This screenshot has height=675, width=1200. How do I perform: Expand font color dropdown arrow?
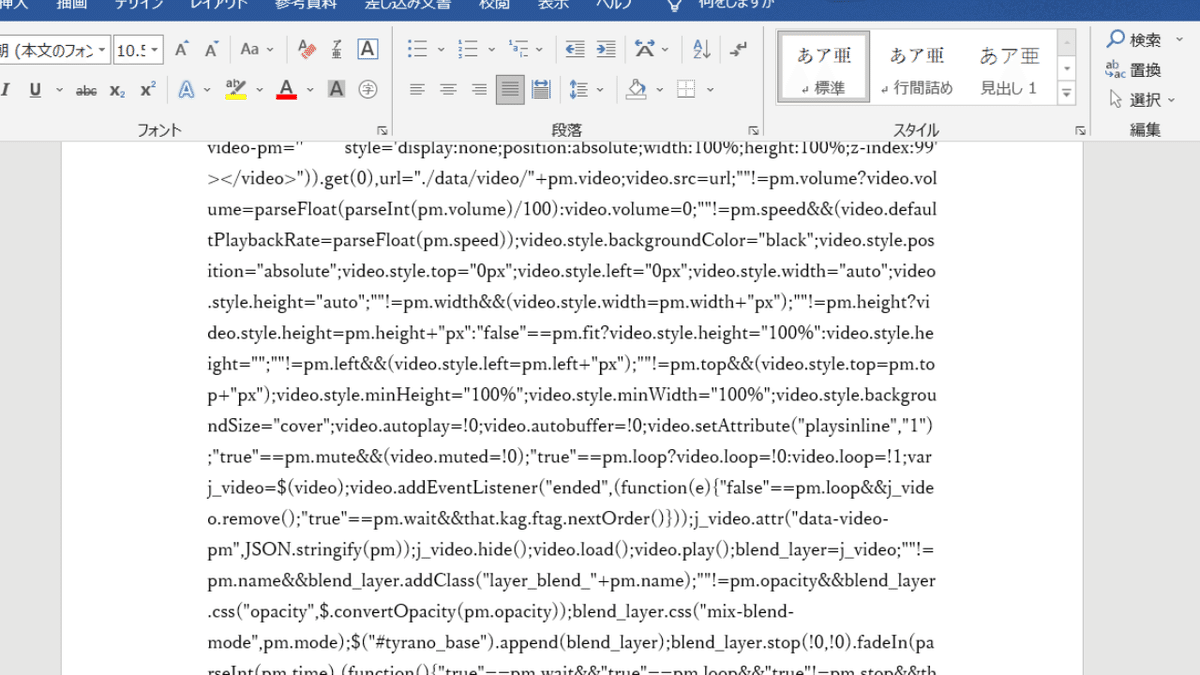[309, 90]
